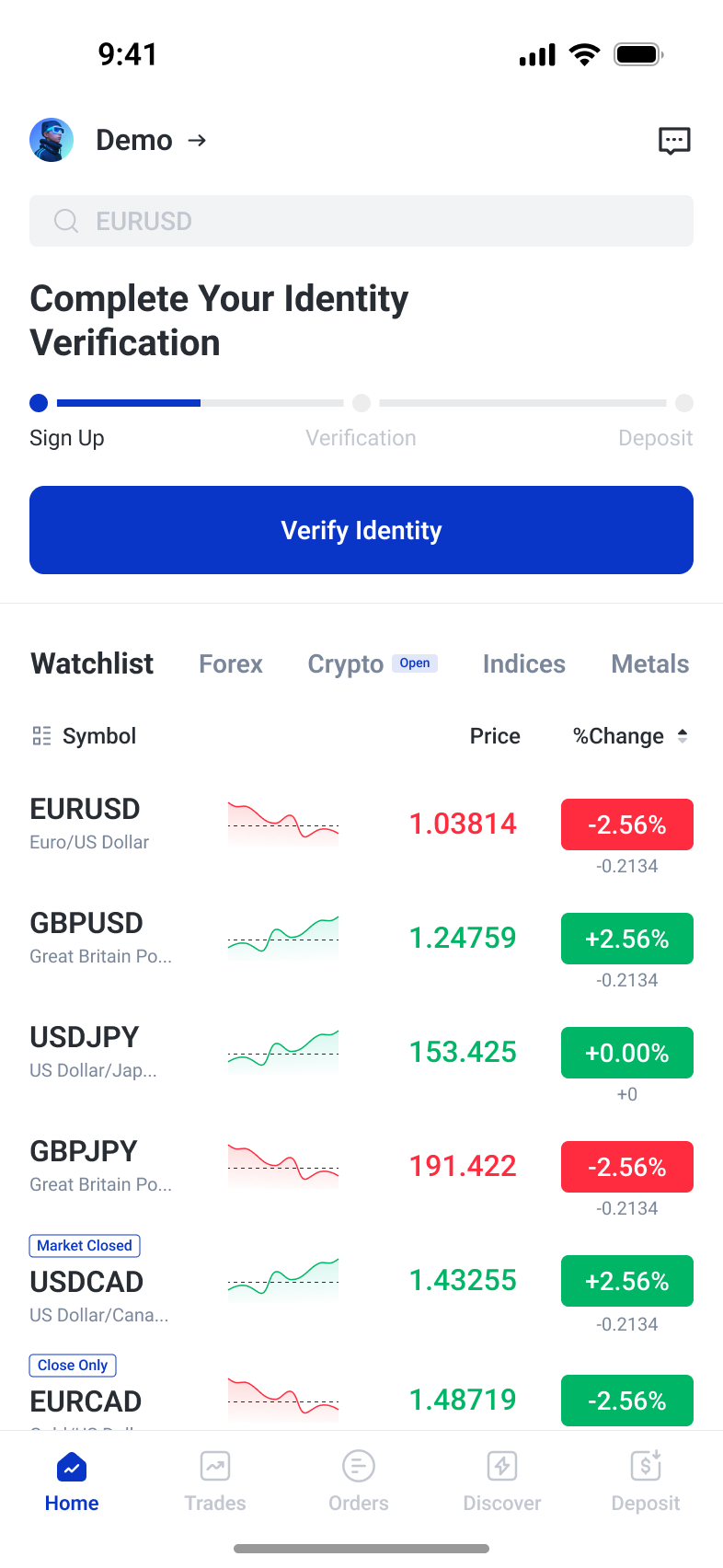Focus the EURUSD search field
The width and height of the screenshot is (723, 1568).
[361, 221]
